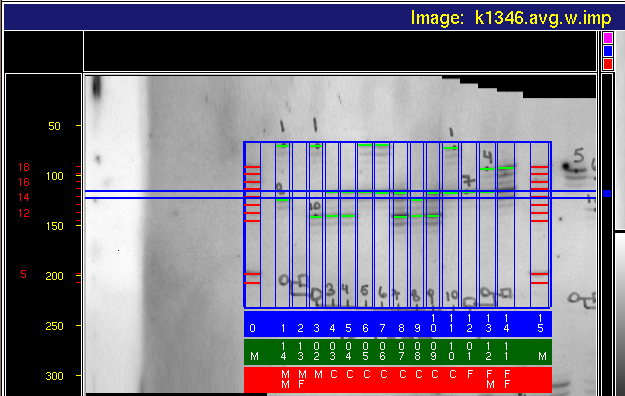Click the right M label in green row
This screenshot has height=396, width=625.
pyautogui.click(x=542, y=356)
